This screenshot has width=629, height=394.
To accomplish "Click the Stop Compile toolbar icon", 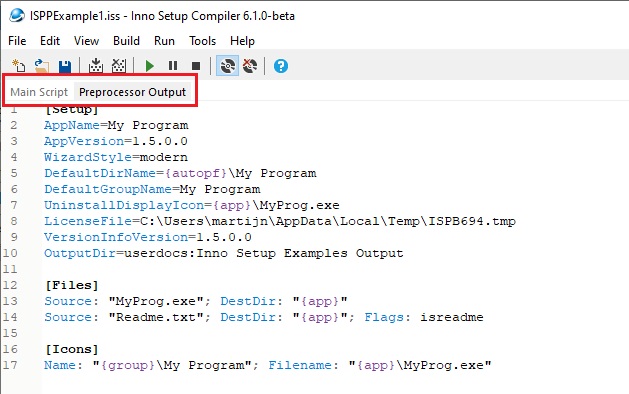I will [119, 65].
